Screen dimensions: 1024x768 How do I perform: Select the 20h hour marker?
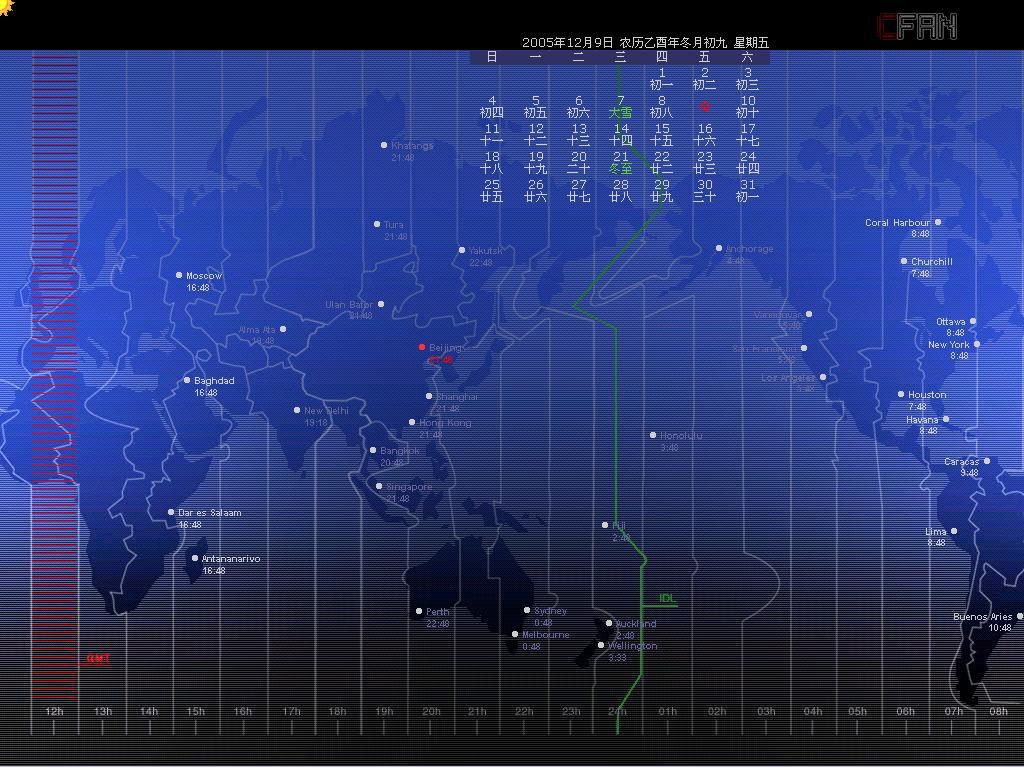click(431, 711)
